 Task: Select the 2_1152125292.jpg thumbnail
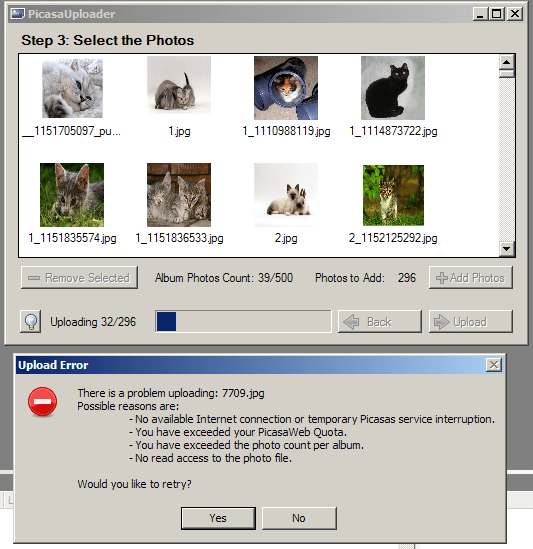pos(393,195)
